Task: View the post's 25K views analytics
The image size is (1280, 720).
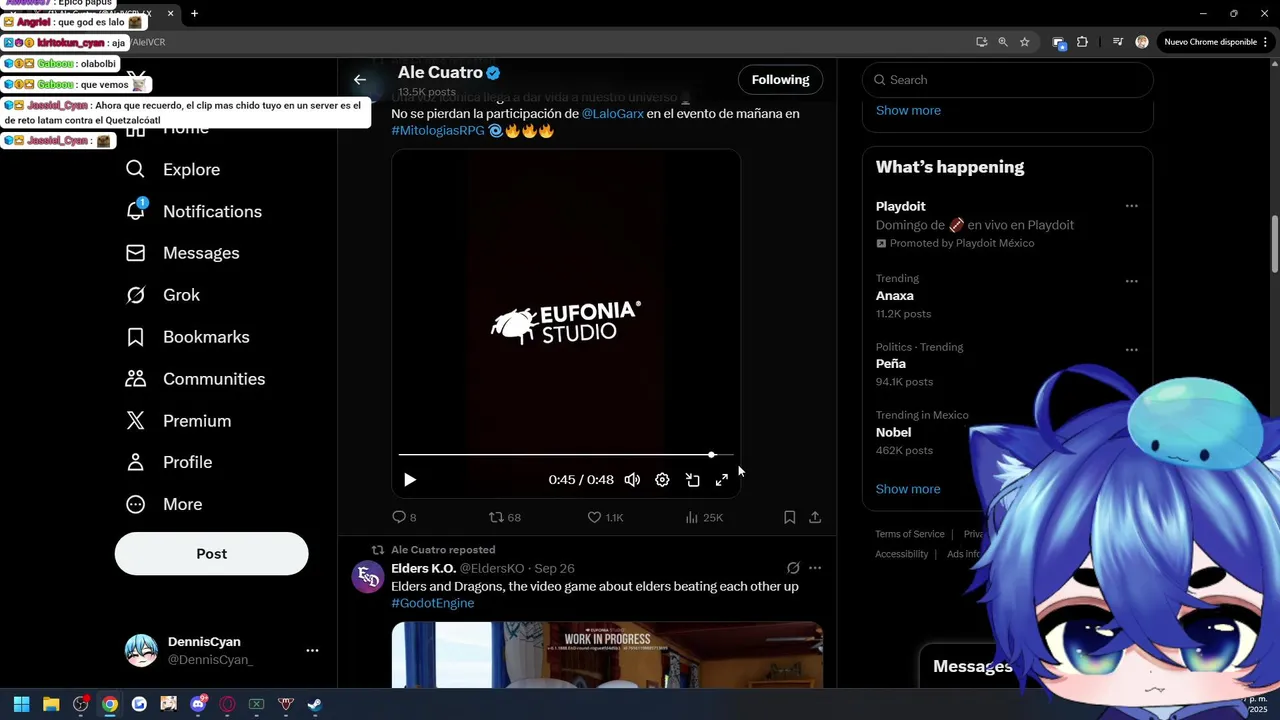Action: pos(704,517)
